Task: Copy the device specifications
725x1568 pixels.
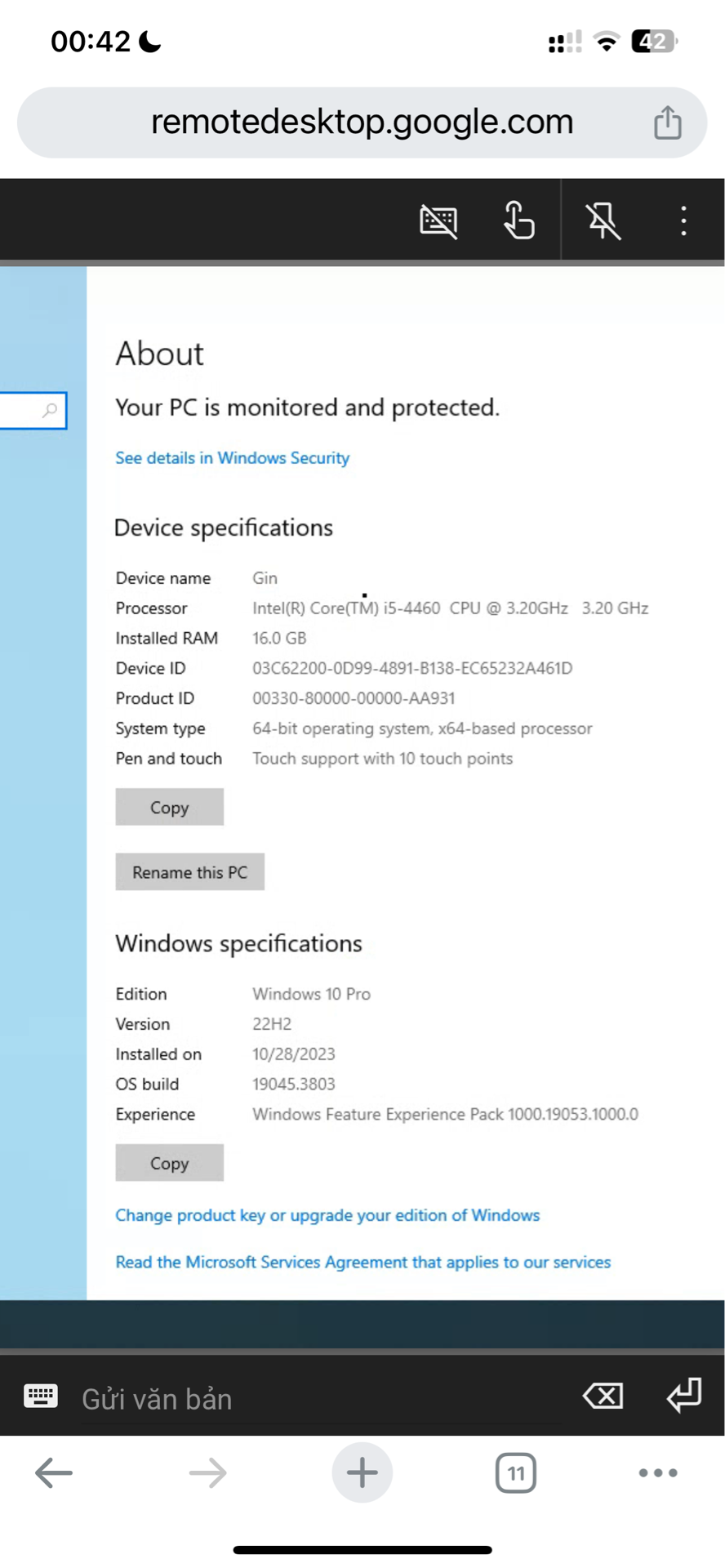Action: (x=169, y=807)
